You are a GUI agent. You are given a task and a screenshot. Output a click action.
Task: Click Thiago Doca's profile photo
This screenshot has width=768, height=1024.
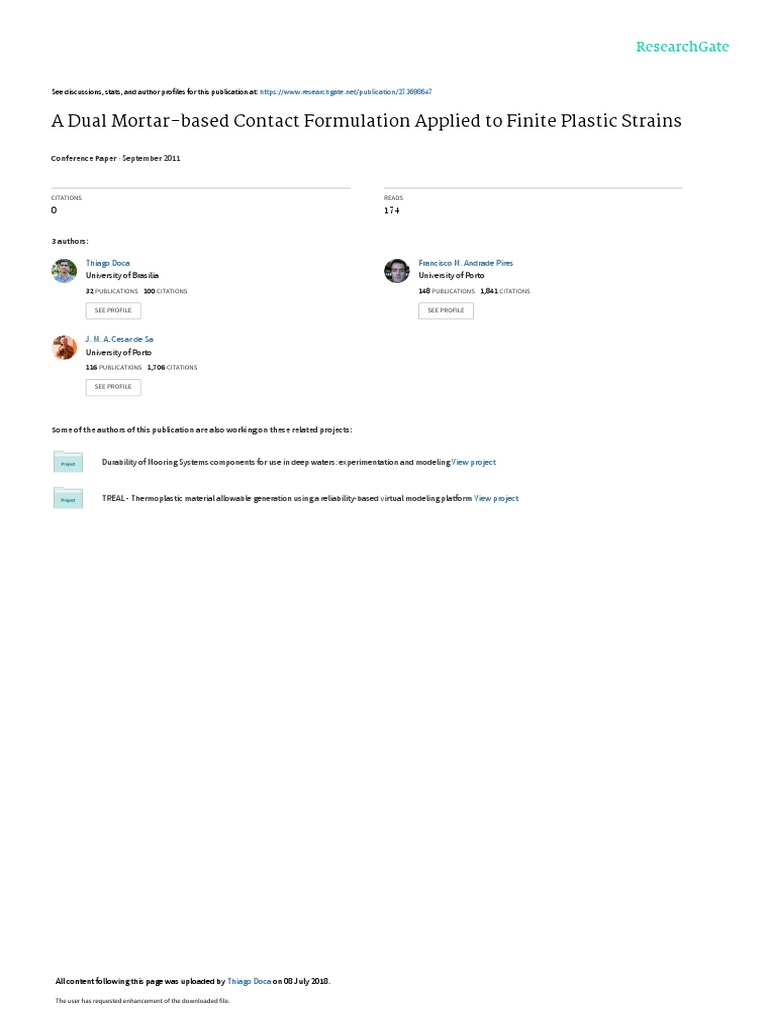coord(64,270)
